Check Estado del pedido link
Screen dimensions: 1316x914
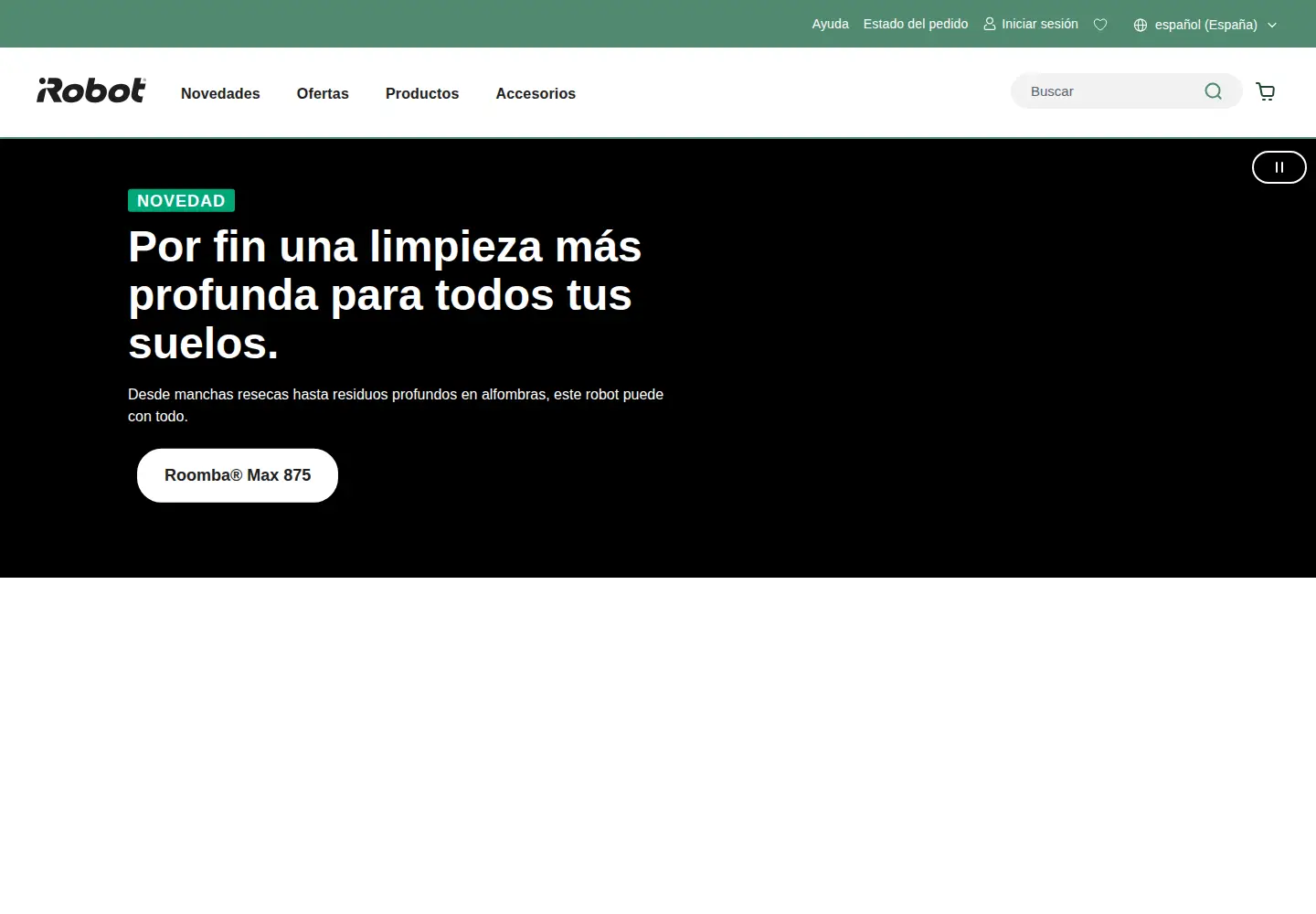point(916,24)
